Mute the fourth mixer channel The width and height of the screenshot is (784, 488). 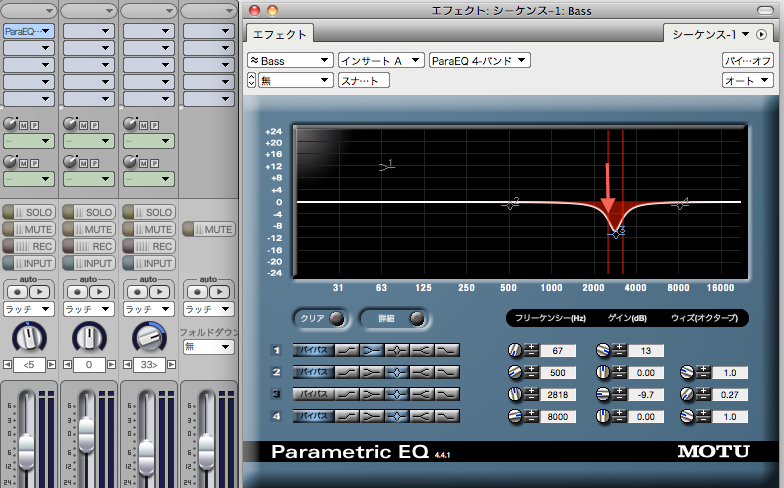[208, 229]
